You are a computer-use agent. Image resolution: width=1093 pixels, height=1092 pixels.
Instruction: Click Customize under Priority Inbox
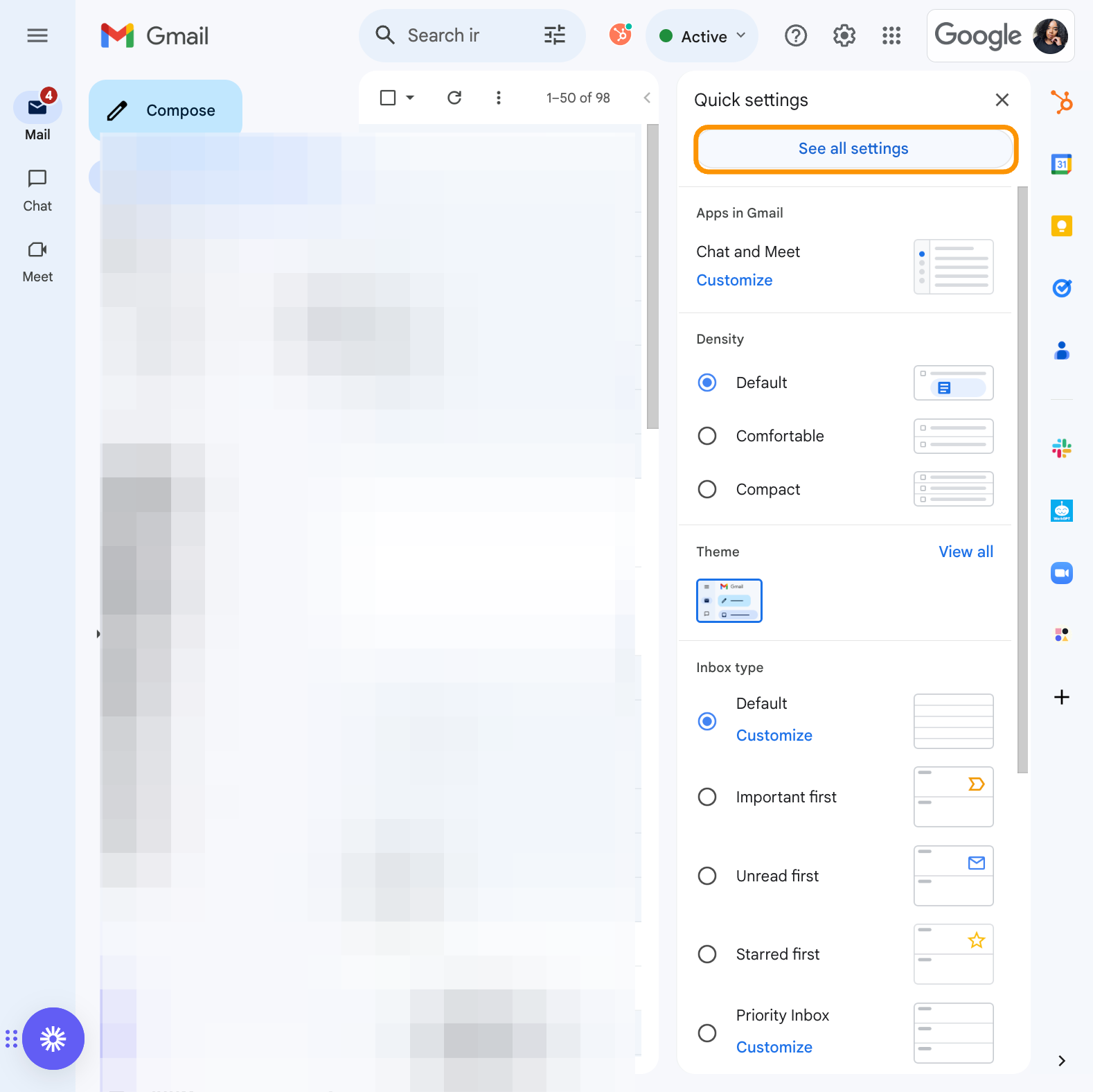click(774, 1047)
